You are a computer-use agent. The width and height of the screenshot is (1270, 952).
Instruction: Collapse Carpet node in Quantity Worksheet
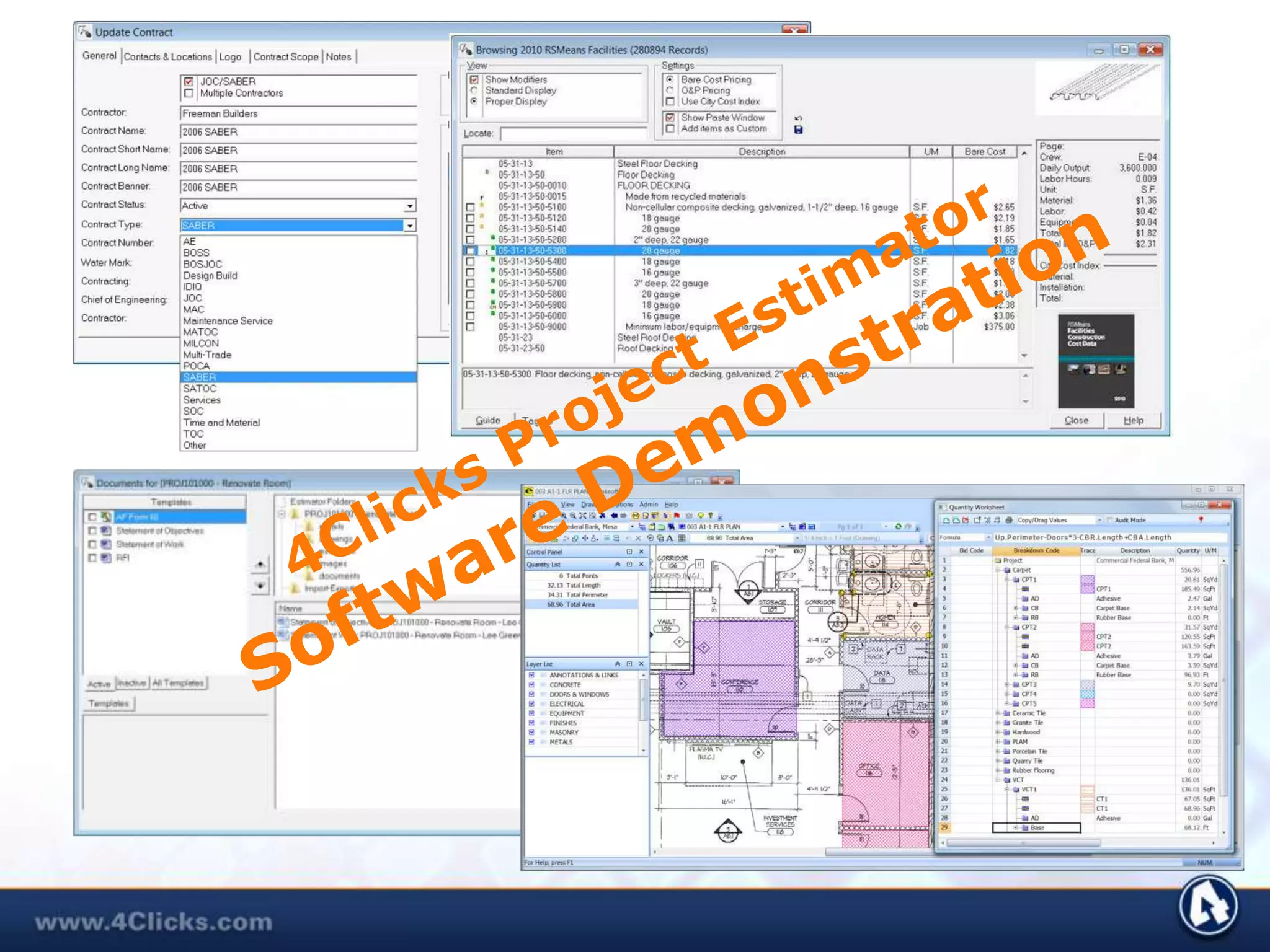(998, 570)
